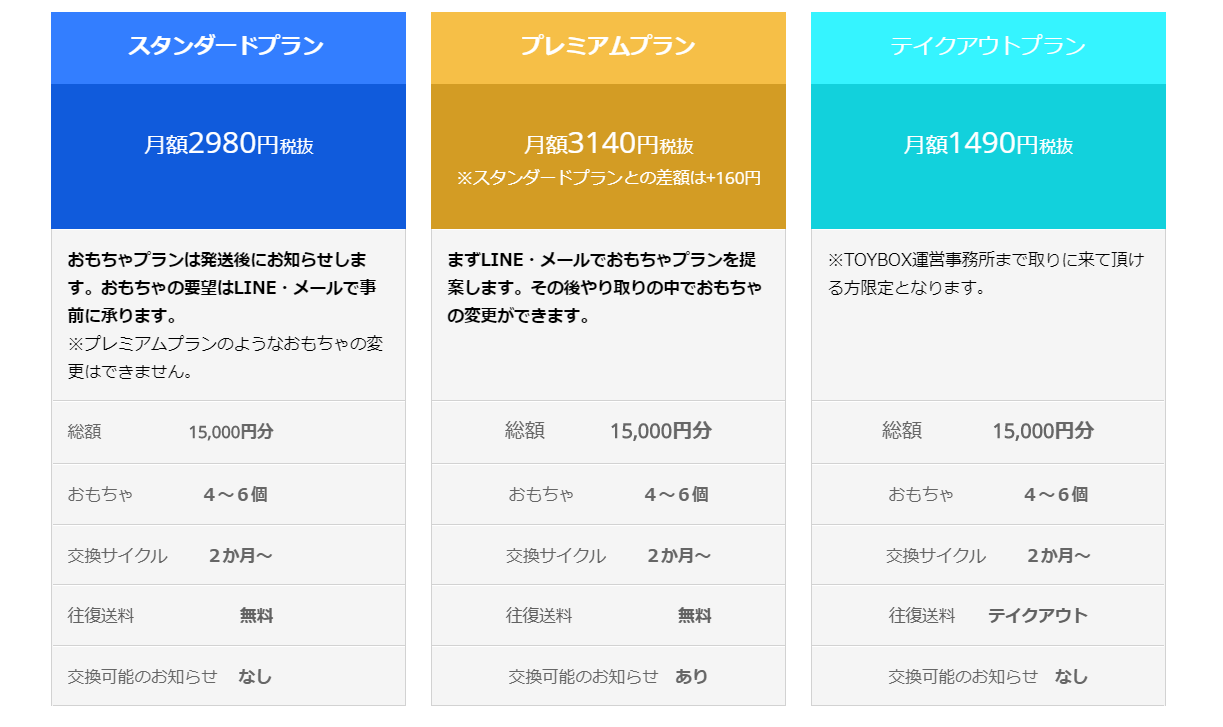Click the Takeout plan 総額 15,000円分 row
The width and height of the screenshot is (1223, 727).
tap(988, 432)
